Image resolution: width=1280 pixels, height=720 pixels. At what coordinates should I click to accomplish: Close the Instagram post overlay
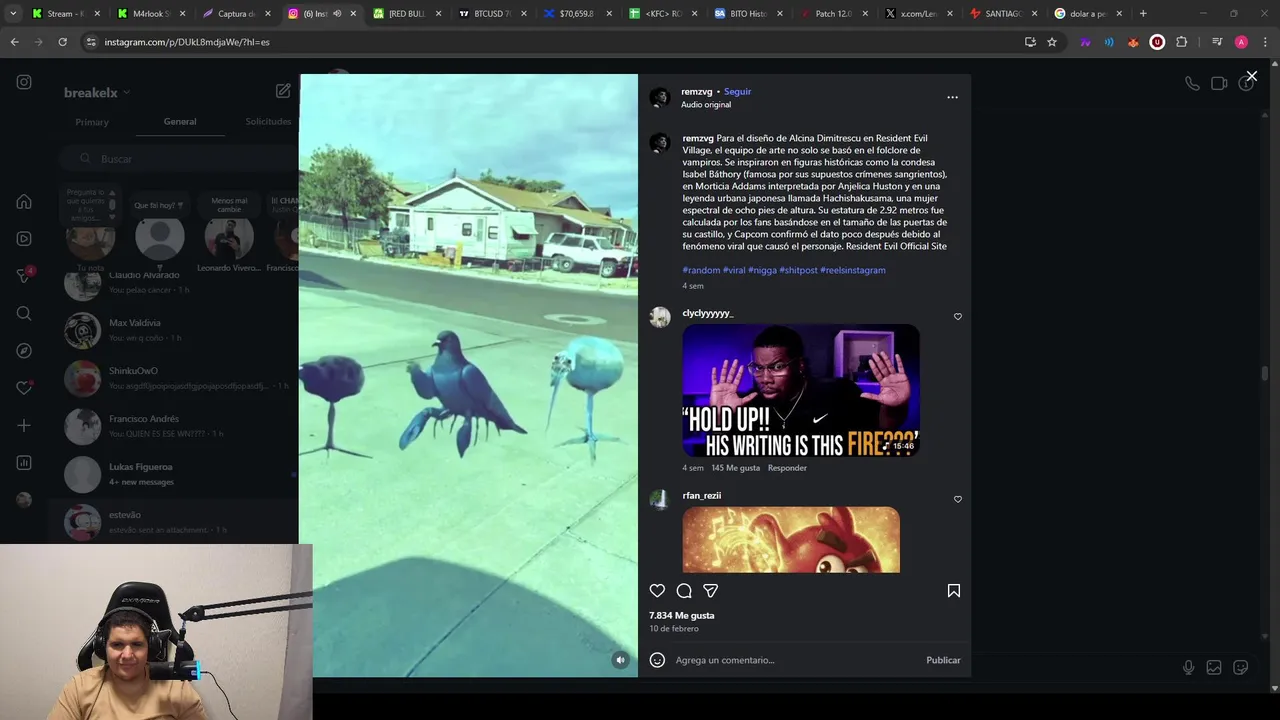(x=1251, y=76)
